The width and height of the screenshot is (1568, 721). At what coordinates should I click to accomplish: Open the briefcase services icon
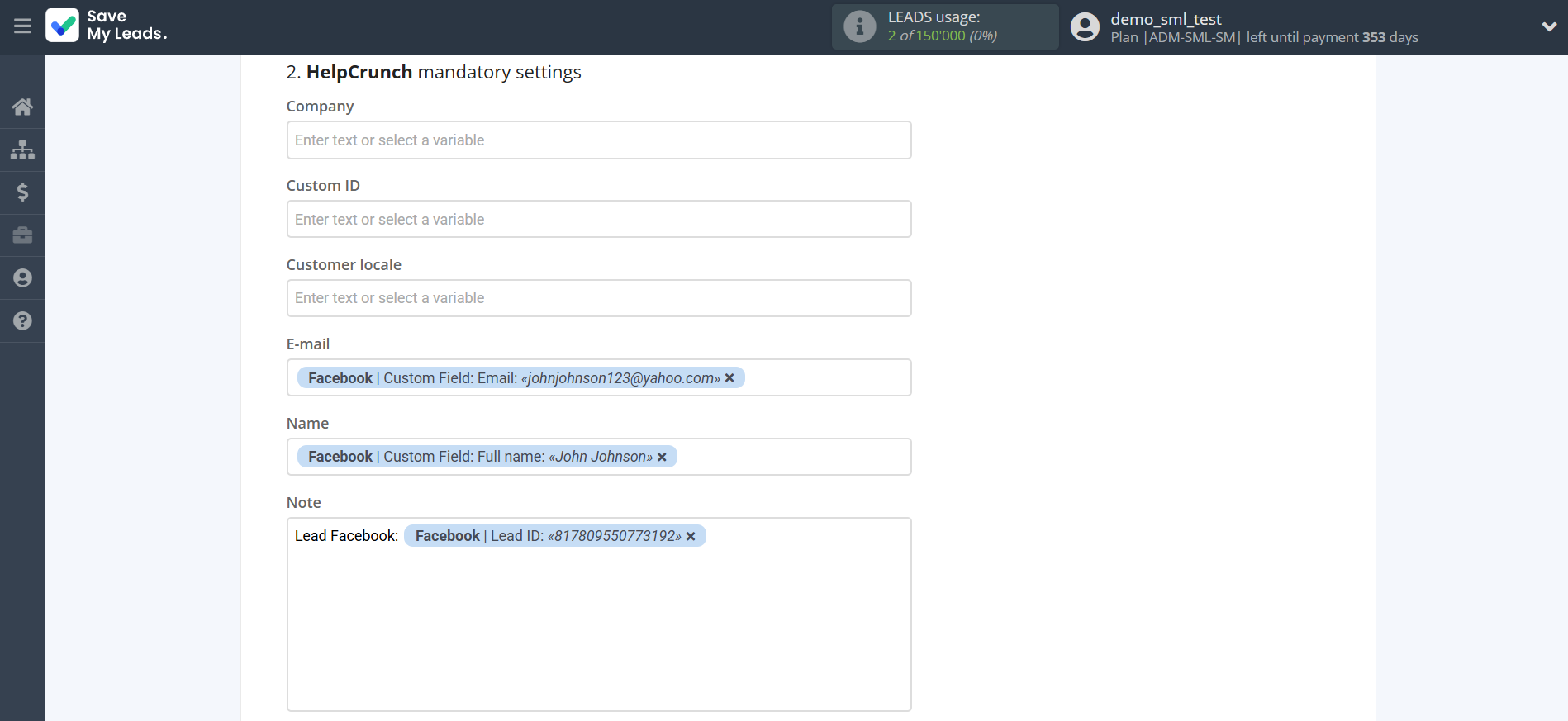(22, 235)
